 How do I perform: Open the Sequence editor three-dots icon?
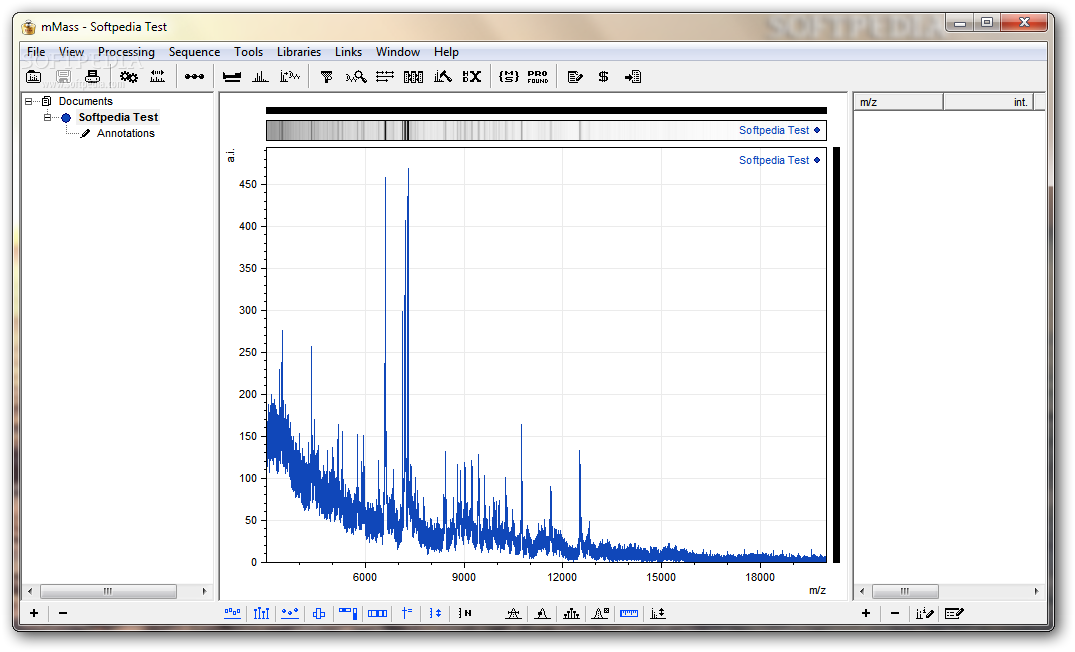coord(194,77)
